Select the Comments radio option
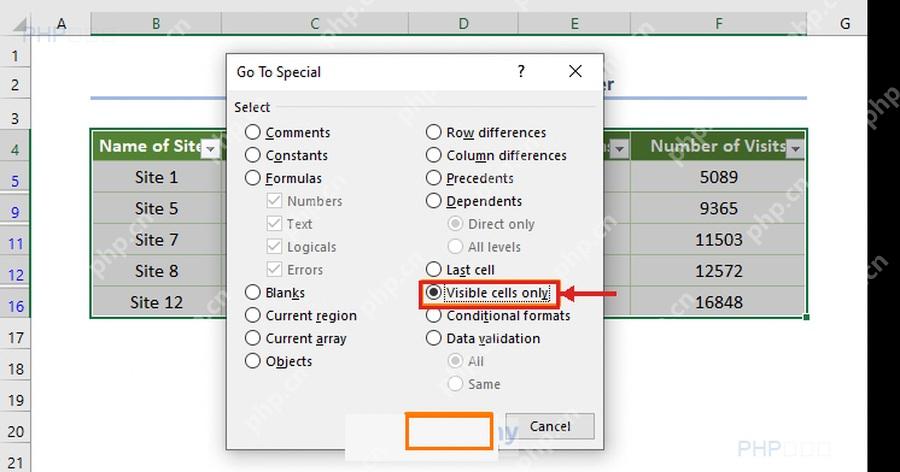The image size is (900, 472). coord(288,133)
